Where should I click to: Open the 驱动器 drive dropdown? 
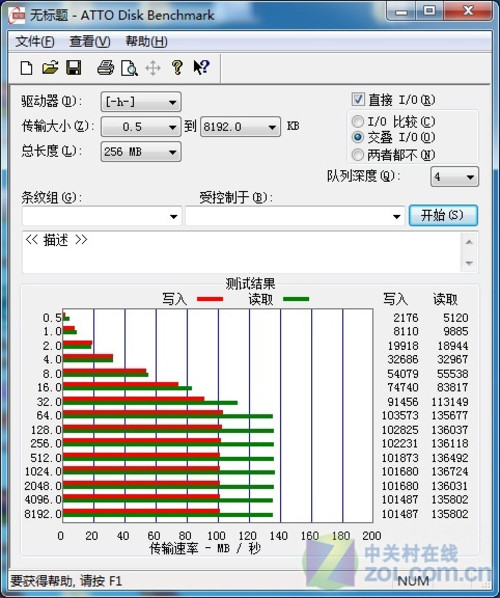click(x=141, y=102)
